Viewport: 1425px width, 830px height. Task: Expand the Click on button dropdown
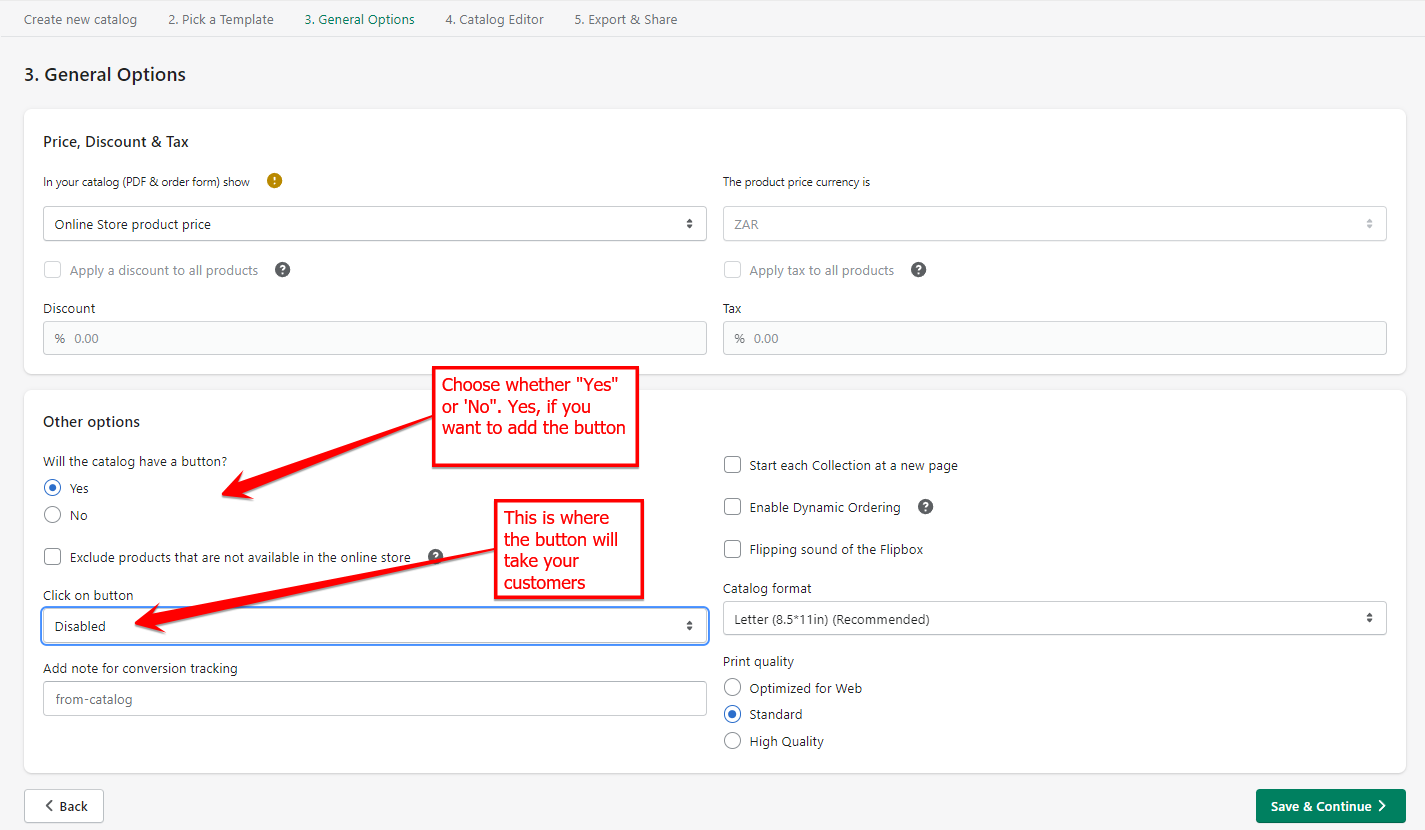click(374, 626)
